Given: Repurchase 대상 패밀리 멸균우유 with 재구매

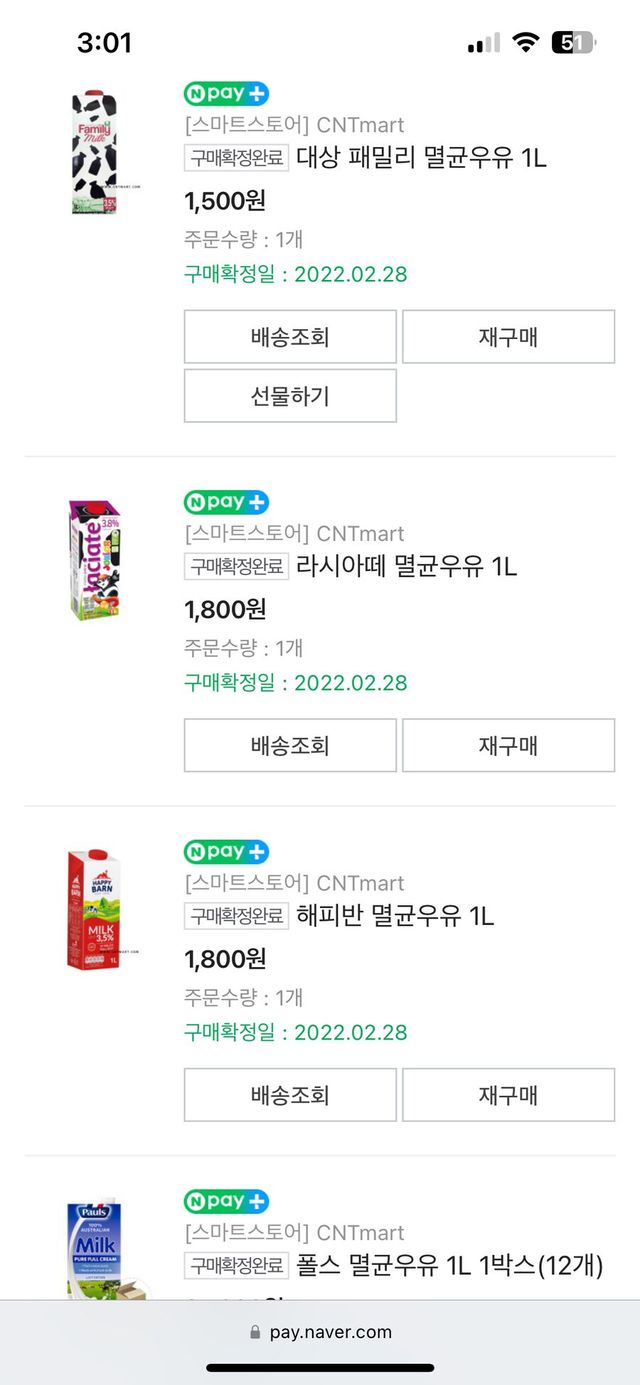Looking at the screenshot, I should [x=508, y=337].
